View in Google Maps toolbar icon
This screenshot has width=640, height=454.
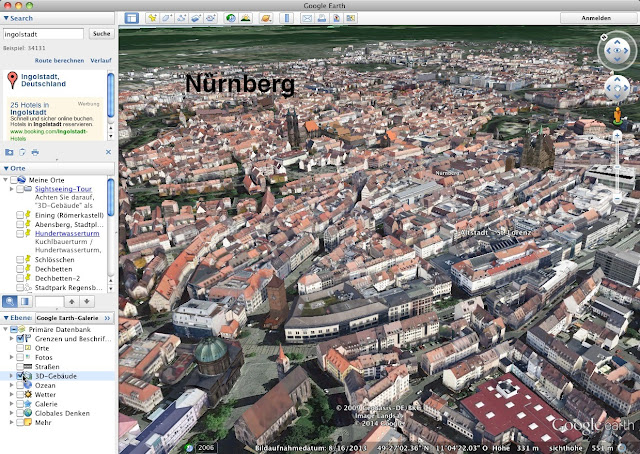[351, 18]
